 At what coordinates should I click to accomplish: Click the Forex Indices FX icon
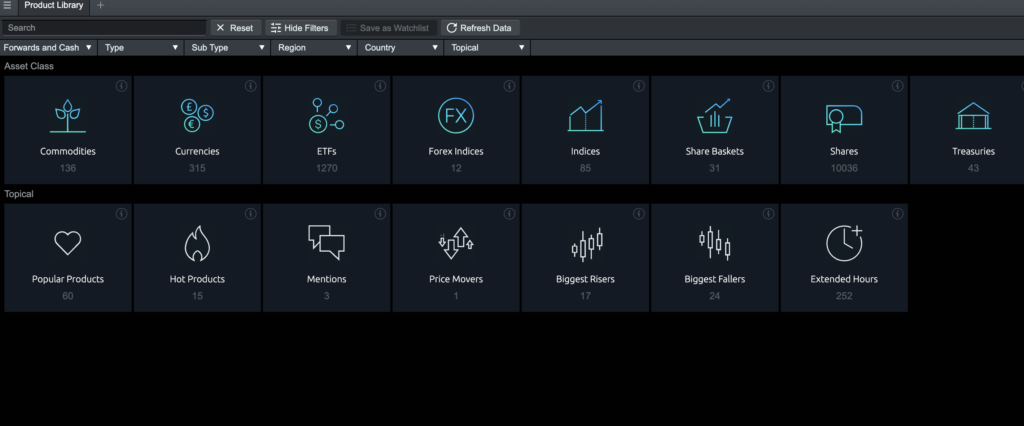pos(455,116)
